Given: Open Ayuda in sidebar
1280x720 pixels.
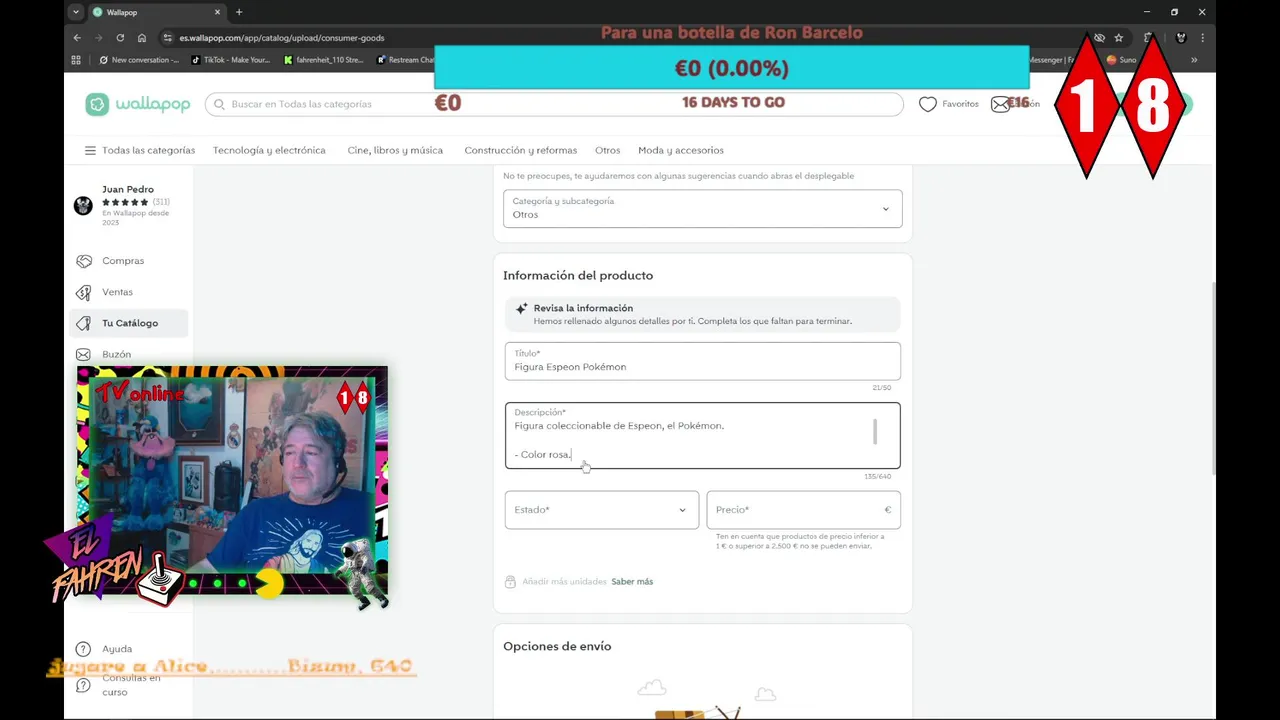Looking at the screenshot, I should pos(117,649).
